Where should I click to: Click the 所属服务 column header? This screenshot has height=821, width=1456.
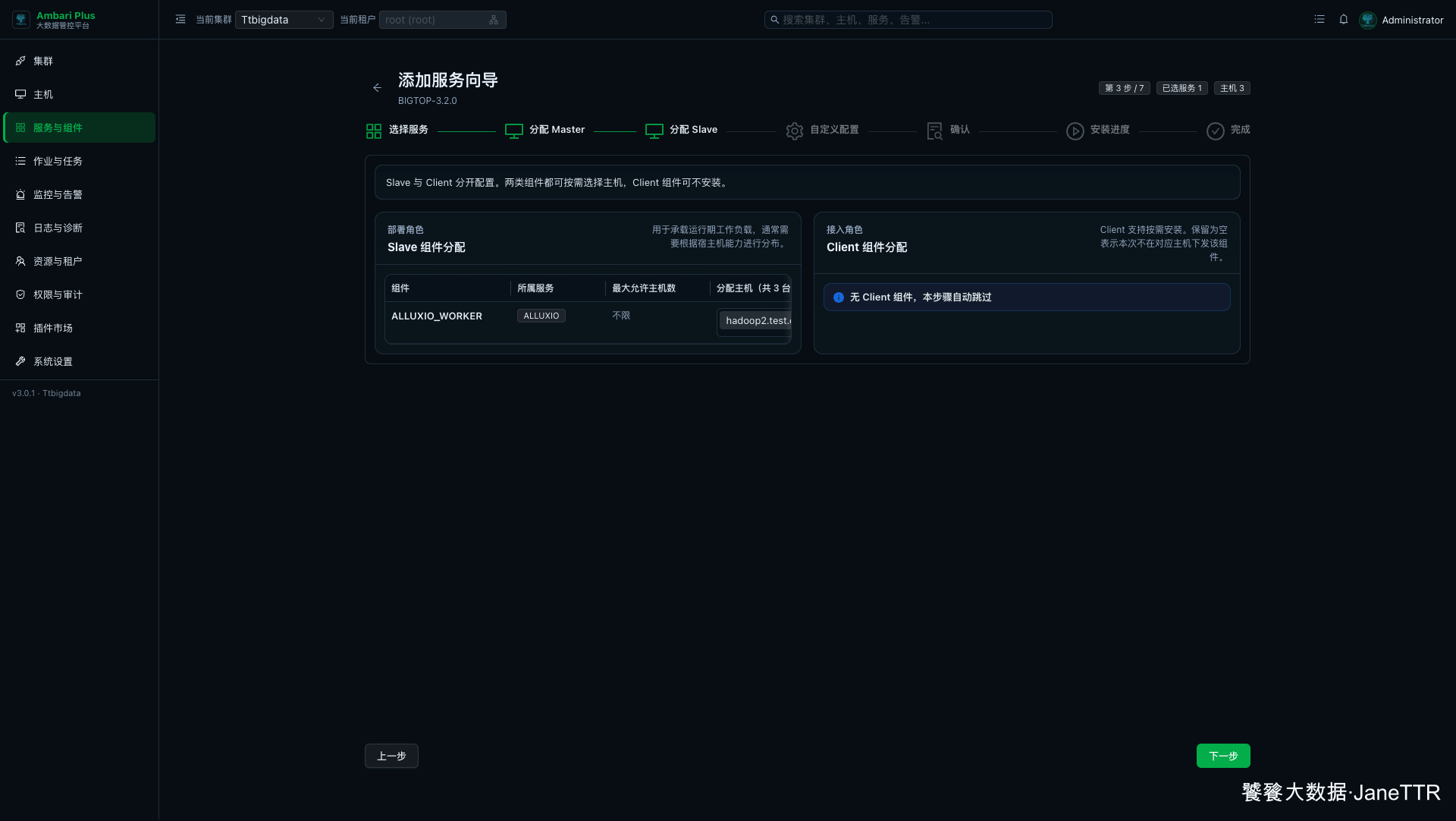pos(535,288)
